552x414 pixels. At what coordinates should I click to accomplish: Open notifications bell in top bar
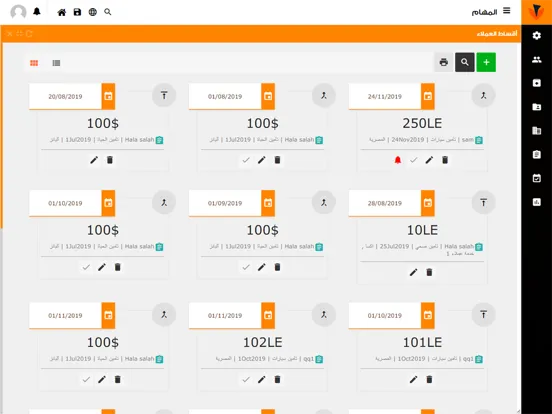point(37,12)
